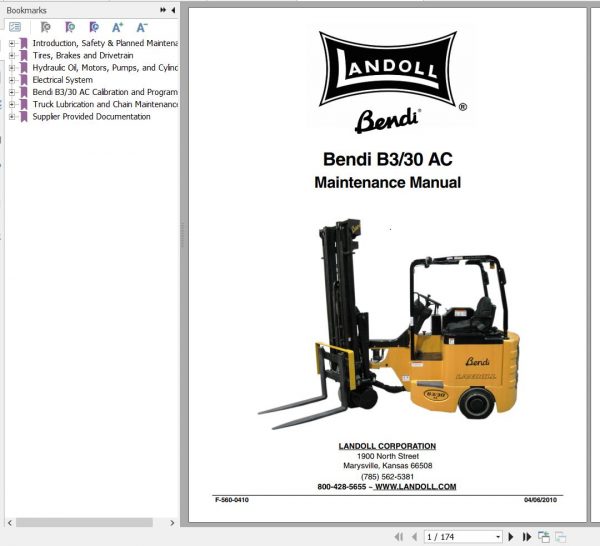Click the Bookmarks panel title
The width and height of the screenshot is (600, 546).
26,10
